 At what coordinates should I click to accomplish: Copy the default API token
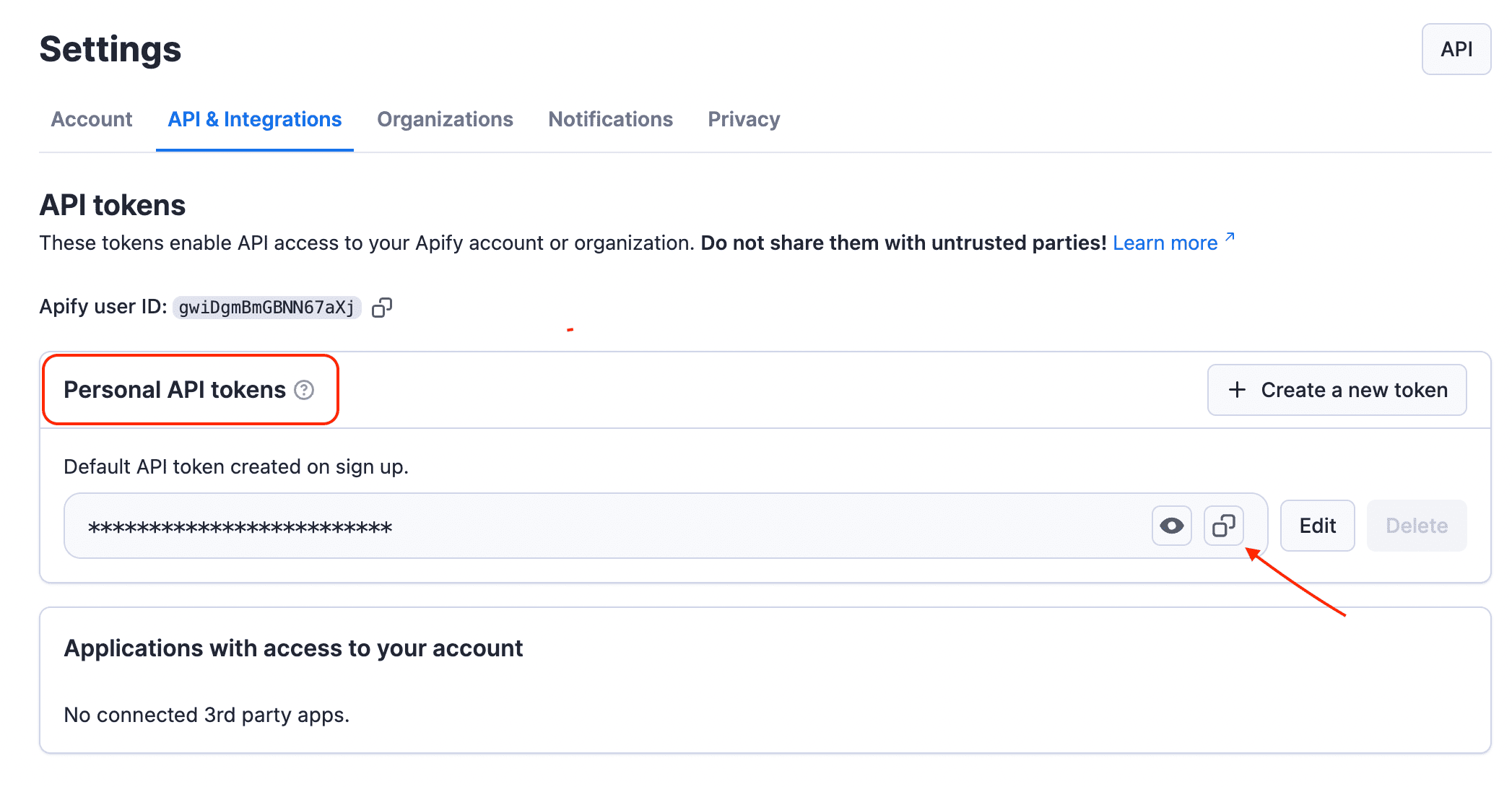pyautogui.click(x=1223, y=526)
